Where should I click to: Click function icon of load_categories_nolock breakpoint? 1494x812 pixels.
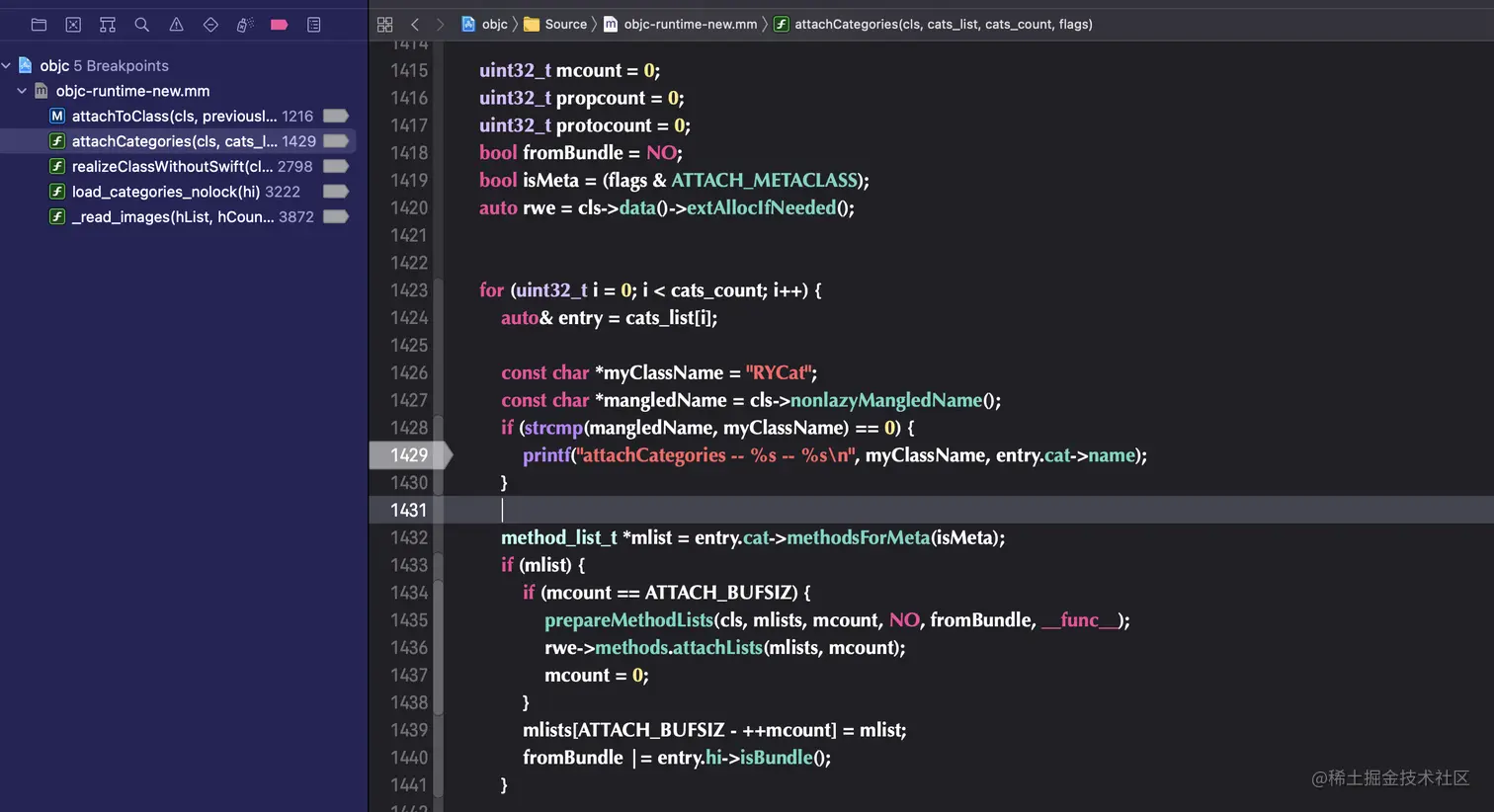pos(57,192)
